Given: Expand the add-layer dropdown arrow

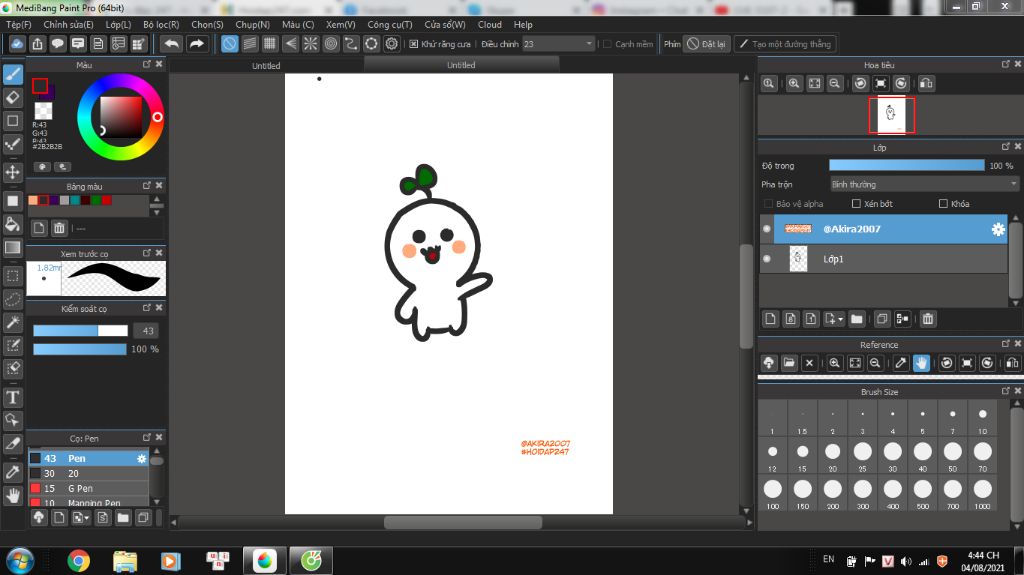Looking at the screenshot, I should [840, 319].
